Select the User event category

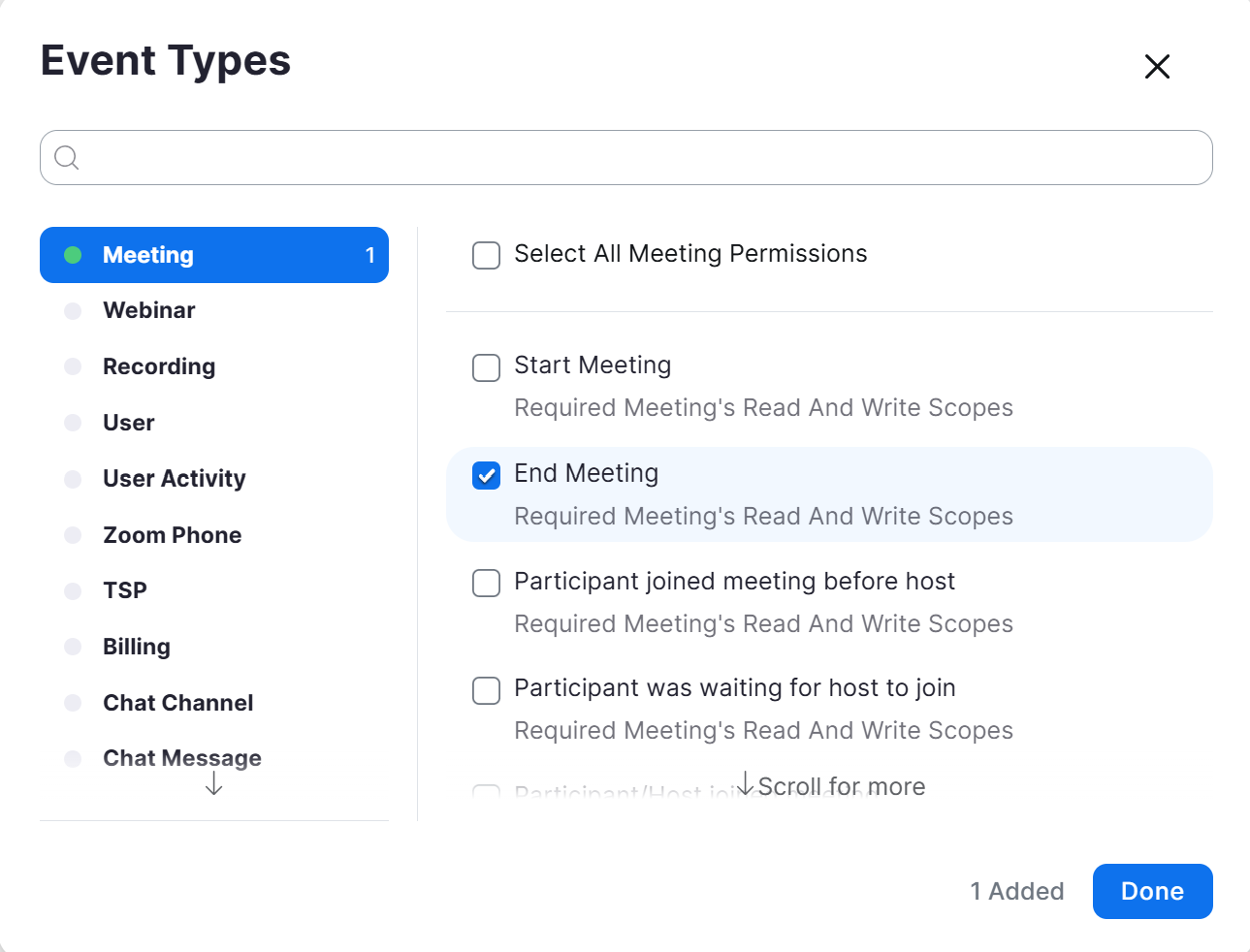[x=129, y=423]
